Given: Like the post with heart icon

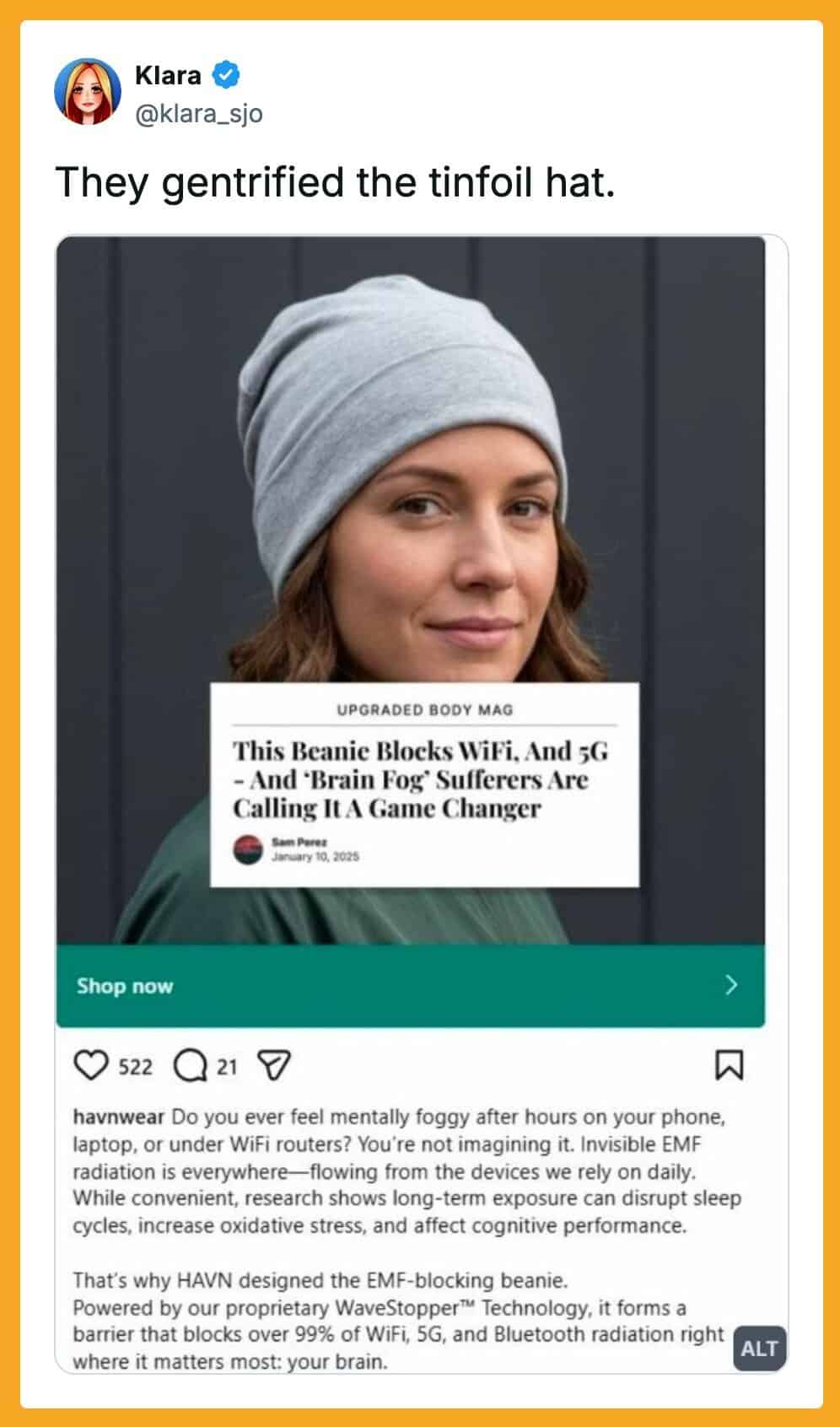Looking at the screenshot, I should pos(92,1065).
